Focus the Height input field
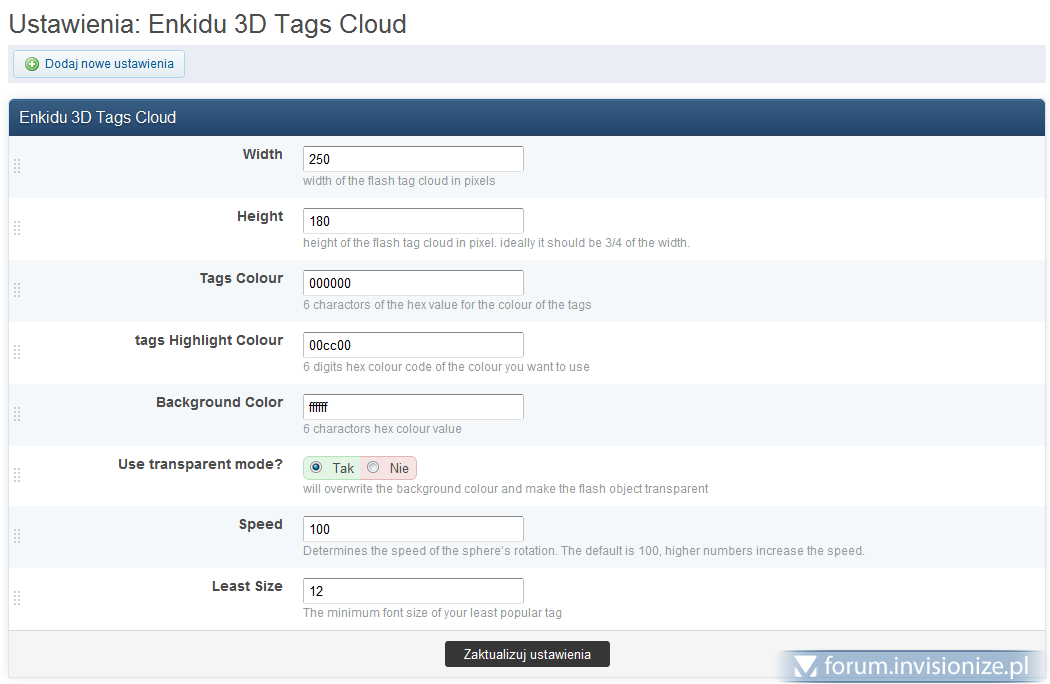The image size is (1050, 684). point(413,221)
